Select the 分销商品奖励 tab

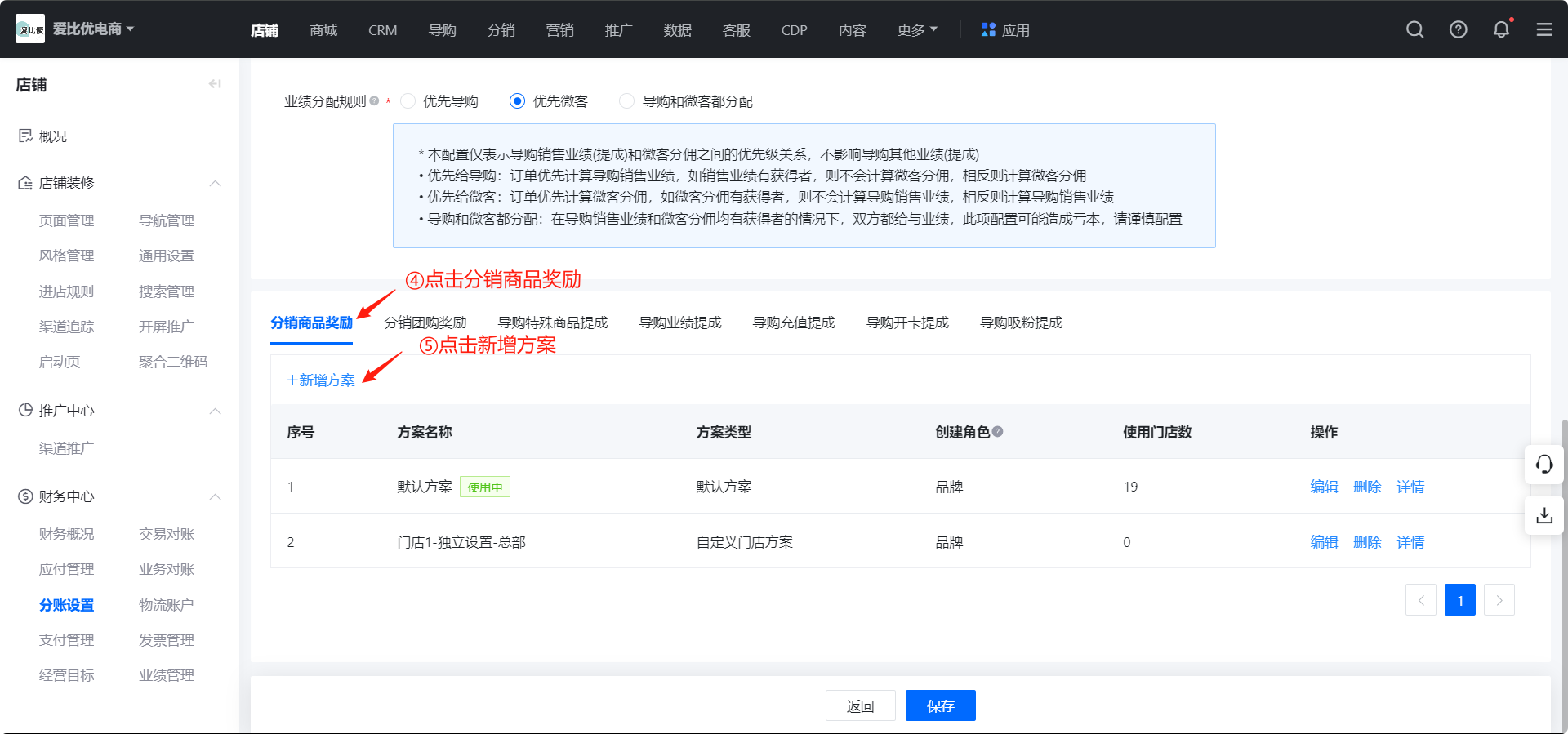[x=311, y=323]
